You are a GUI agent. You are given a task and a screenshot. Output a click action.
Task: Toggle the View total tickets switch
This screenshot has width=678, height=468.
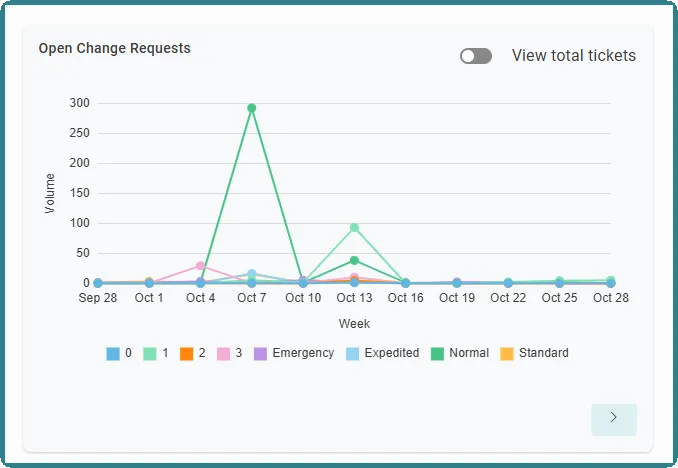(x=476, y=56)
